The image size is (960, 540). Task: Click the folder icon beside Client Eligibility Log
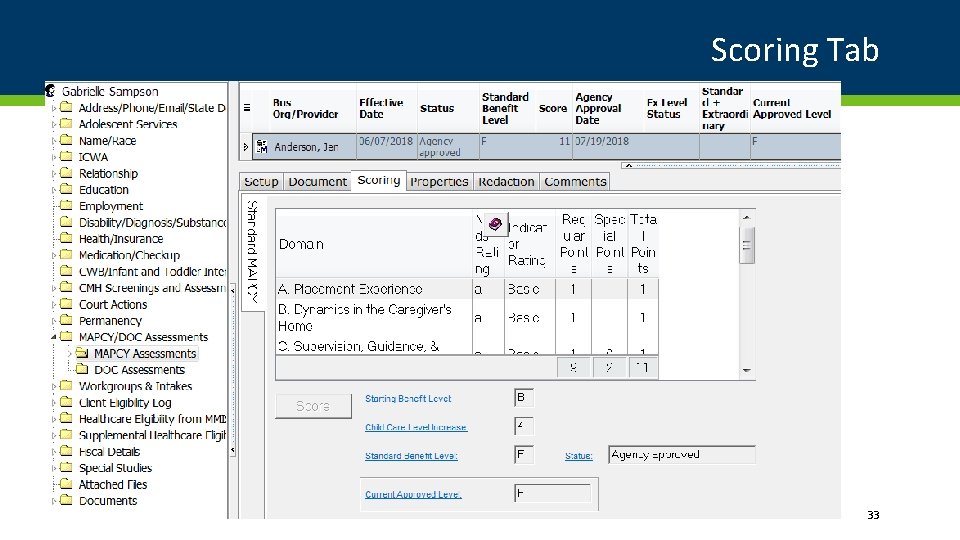[x=66, y=402]
